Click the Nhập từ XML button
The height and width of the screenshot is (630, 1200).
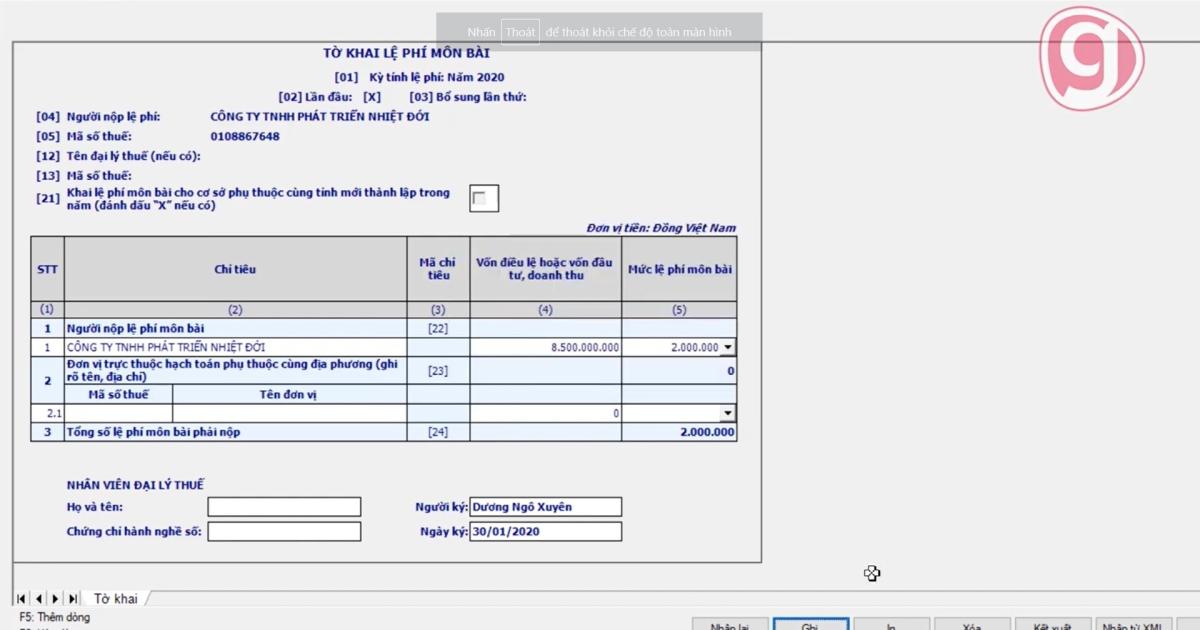1132,626
